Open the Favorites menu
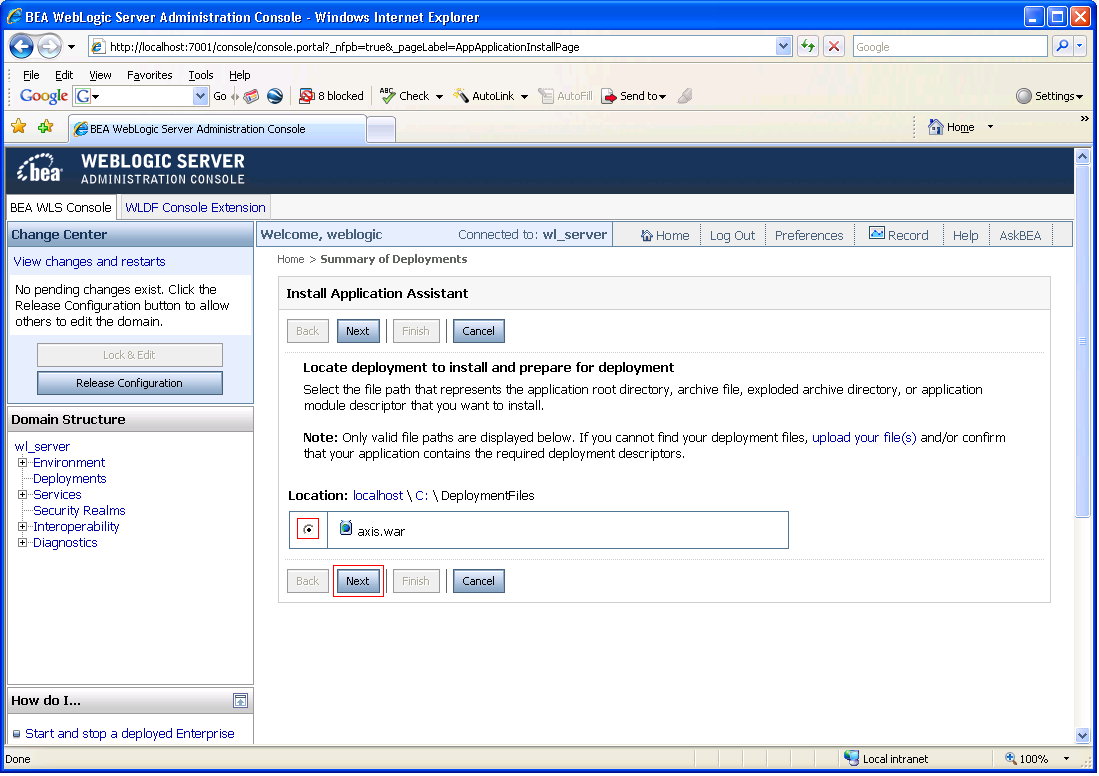1099x776 pixels. tap(149, 75)
